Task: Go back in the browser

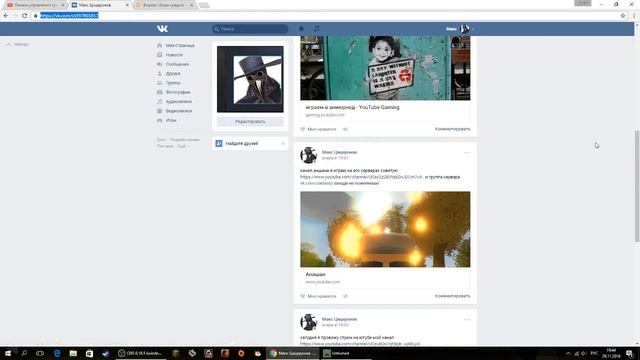Action: pyautogui.click(x=6, y=16)
